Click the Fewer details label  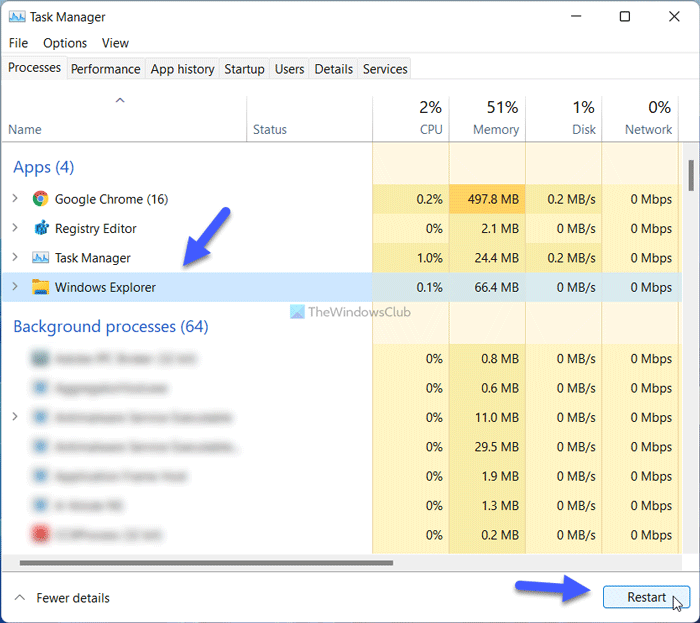[x=73, y=598]
